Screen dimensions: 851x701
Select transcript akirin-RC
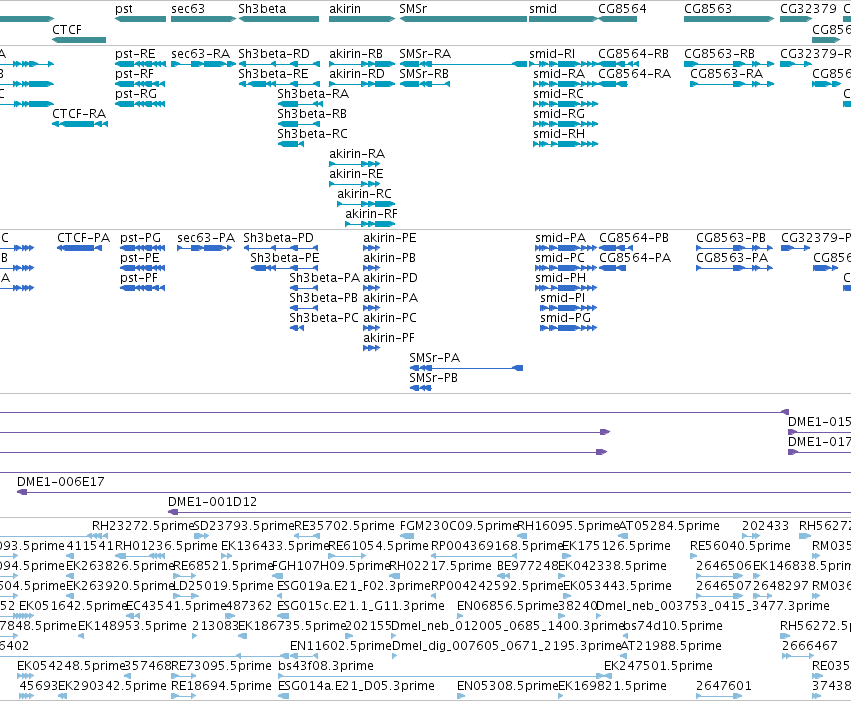[x=366, y=204]
